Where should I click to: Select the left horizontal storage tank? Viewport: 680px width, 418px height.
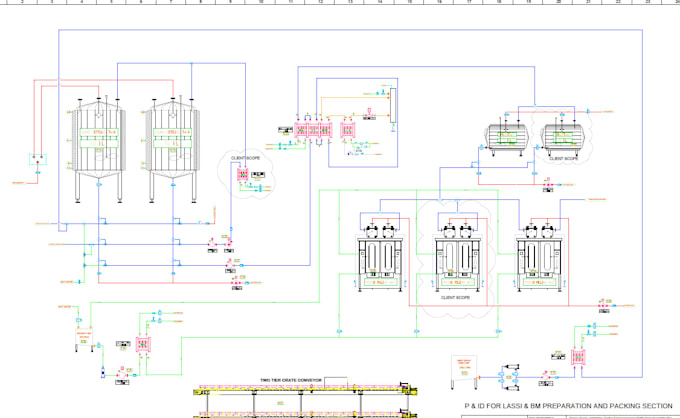tap(507, 138)
